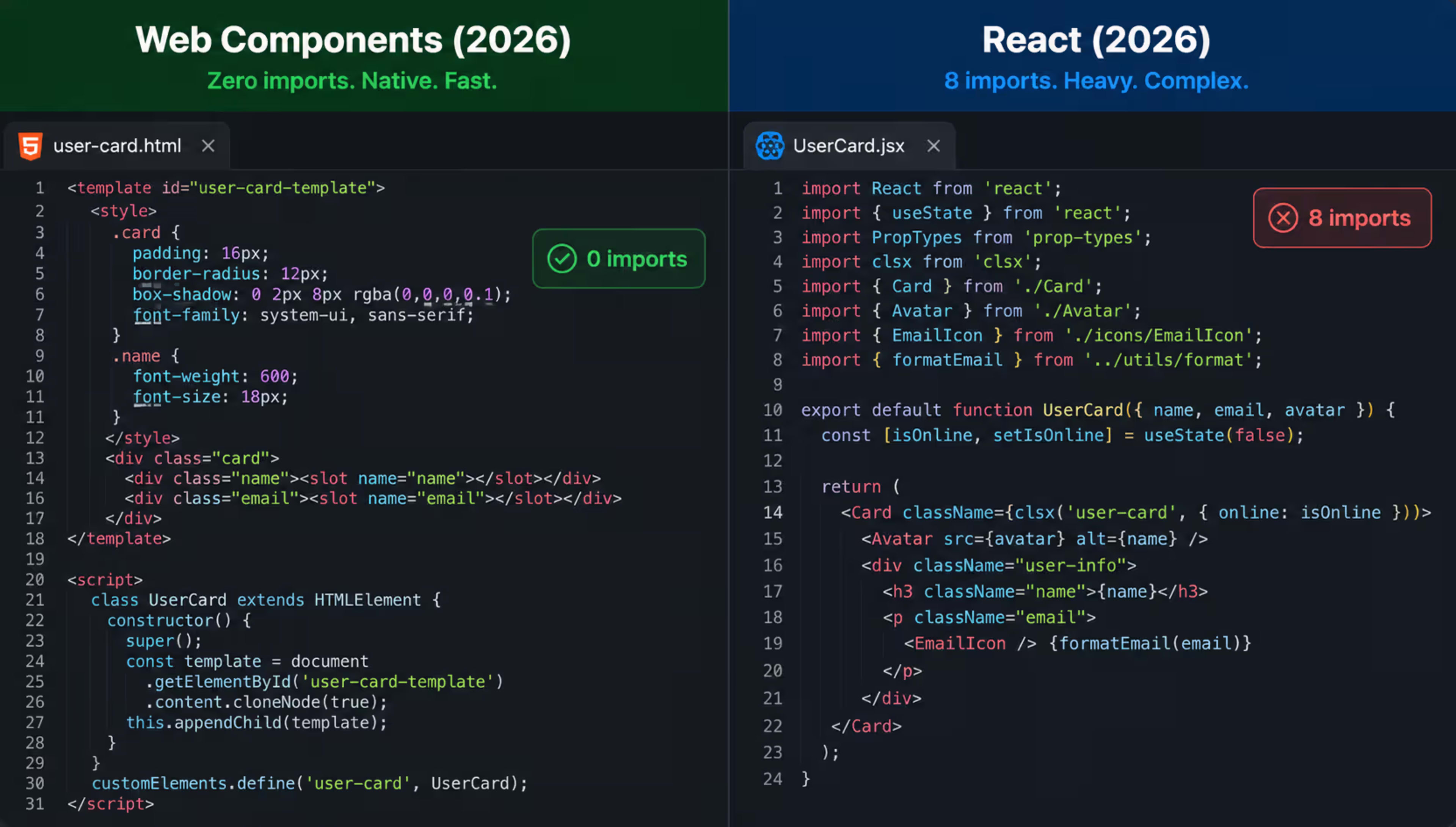
Task: Click the 'return (' line
Action: 861,486
